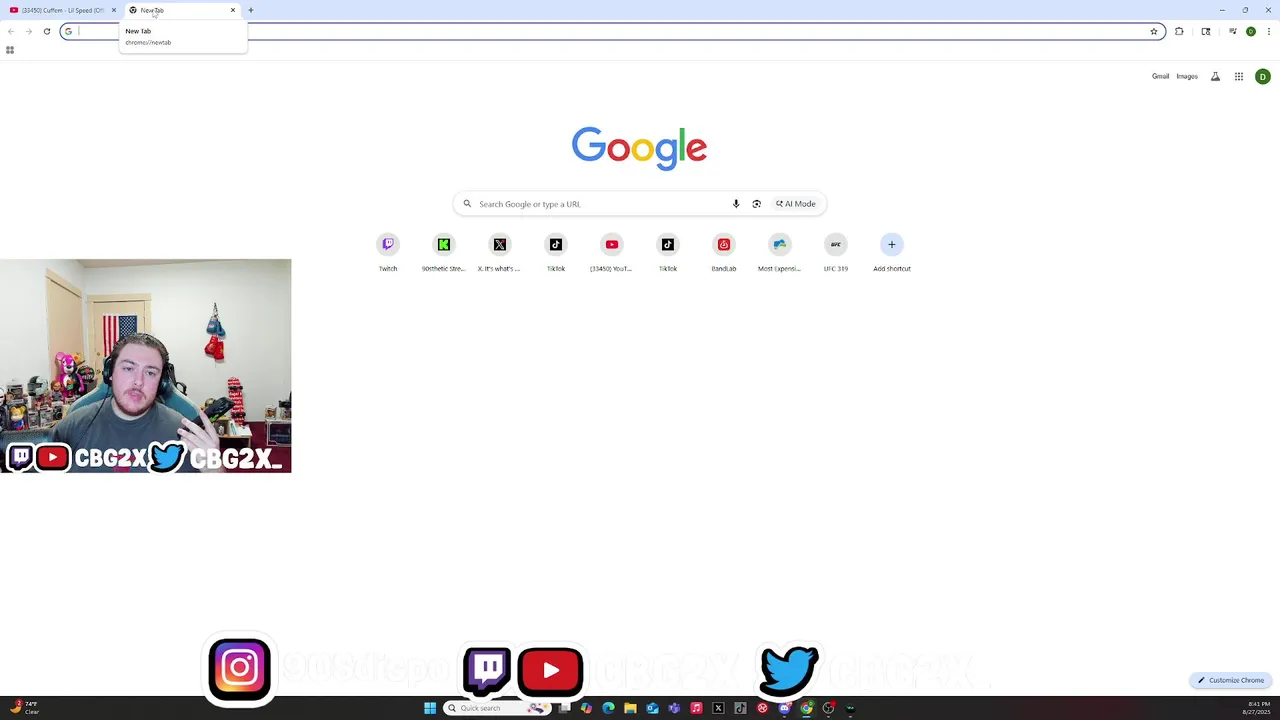The height and width of the screenshot is (720, 1280).
Task: Click the Customize Chrome button
Action: click(x=1231, y=680)
